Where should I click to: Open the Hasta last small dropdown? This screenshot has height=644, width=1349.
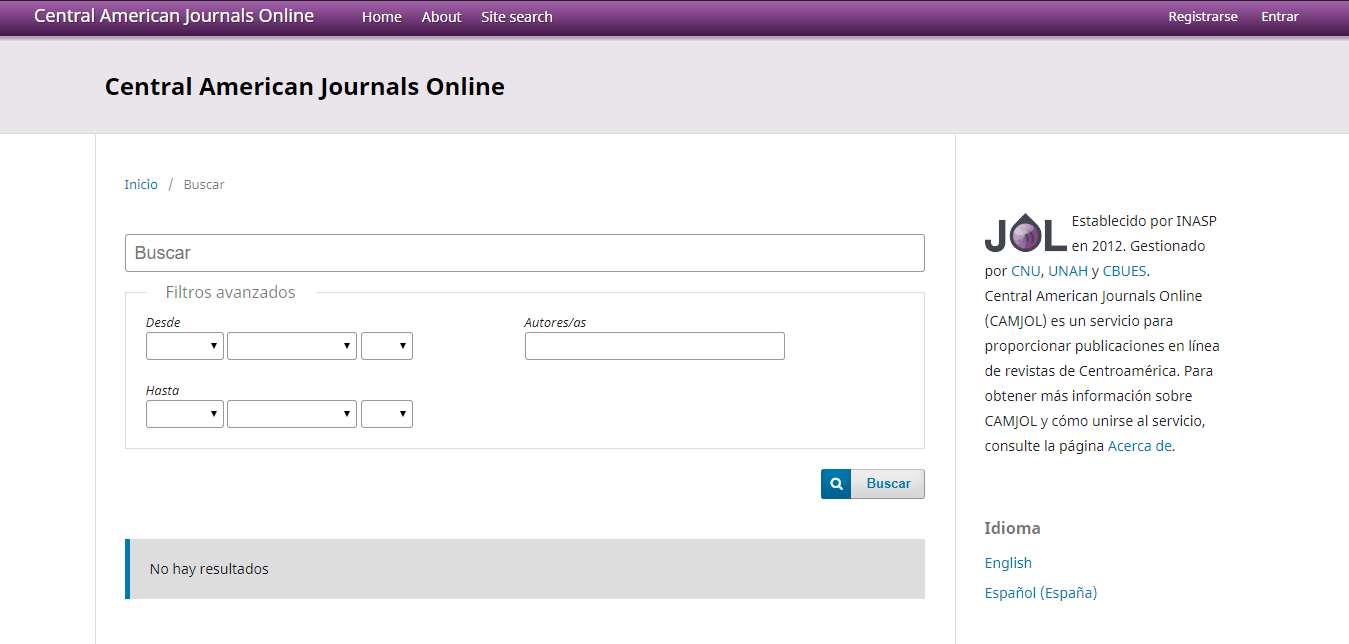pyautogui.click(x=387, y=414)
